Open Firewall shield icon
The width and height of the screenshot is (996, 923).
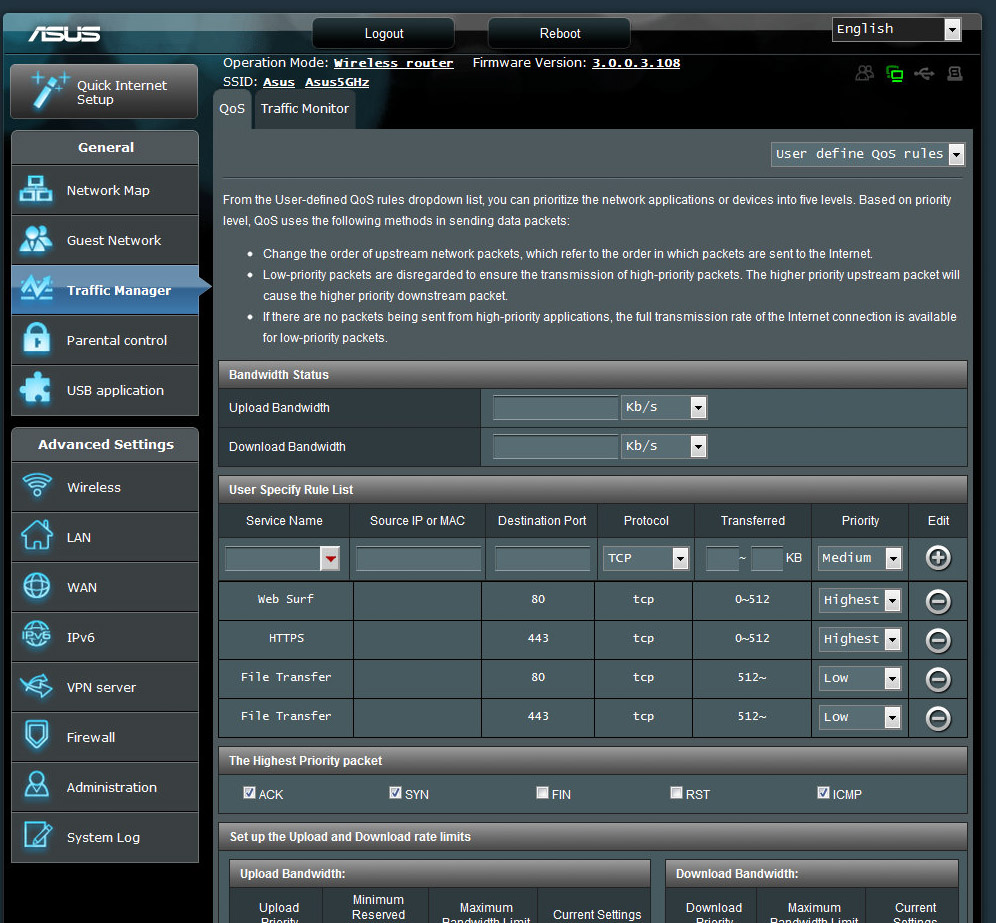(x=36, y=735)
